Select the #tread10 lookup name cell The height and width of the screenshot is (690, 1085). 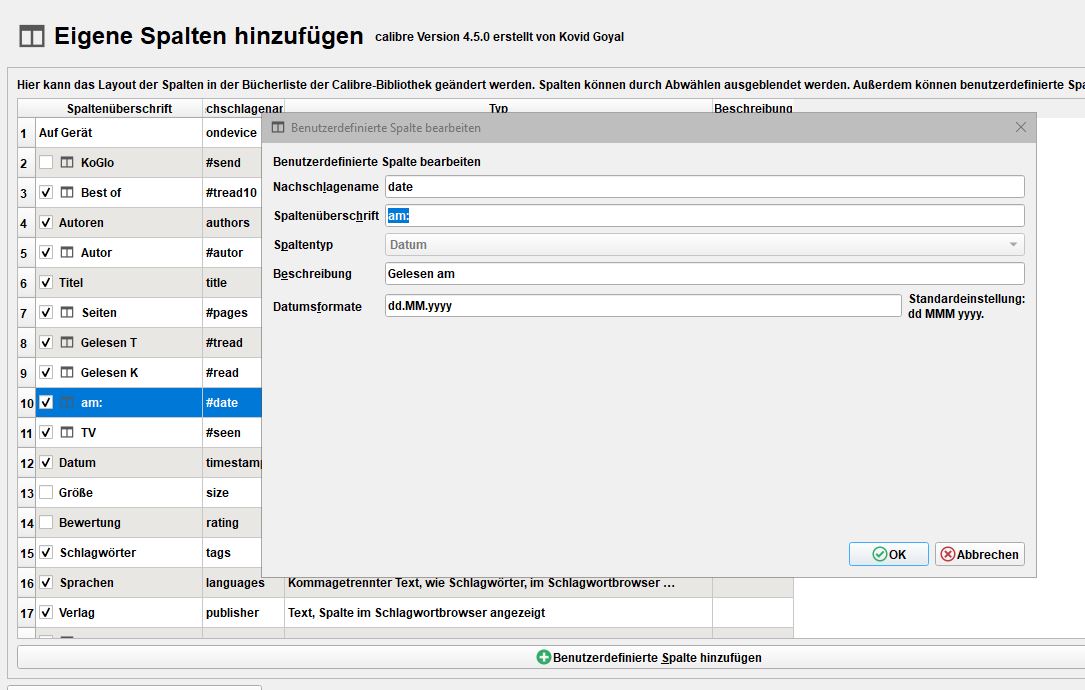[x=232, y=192]
